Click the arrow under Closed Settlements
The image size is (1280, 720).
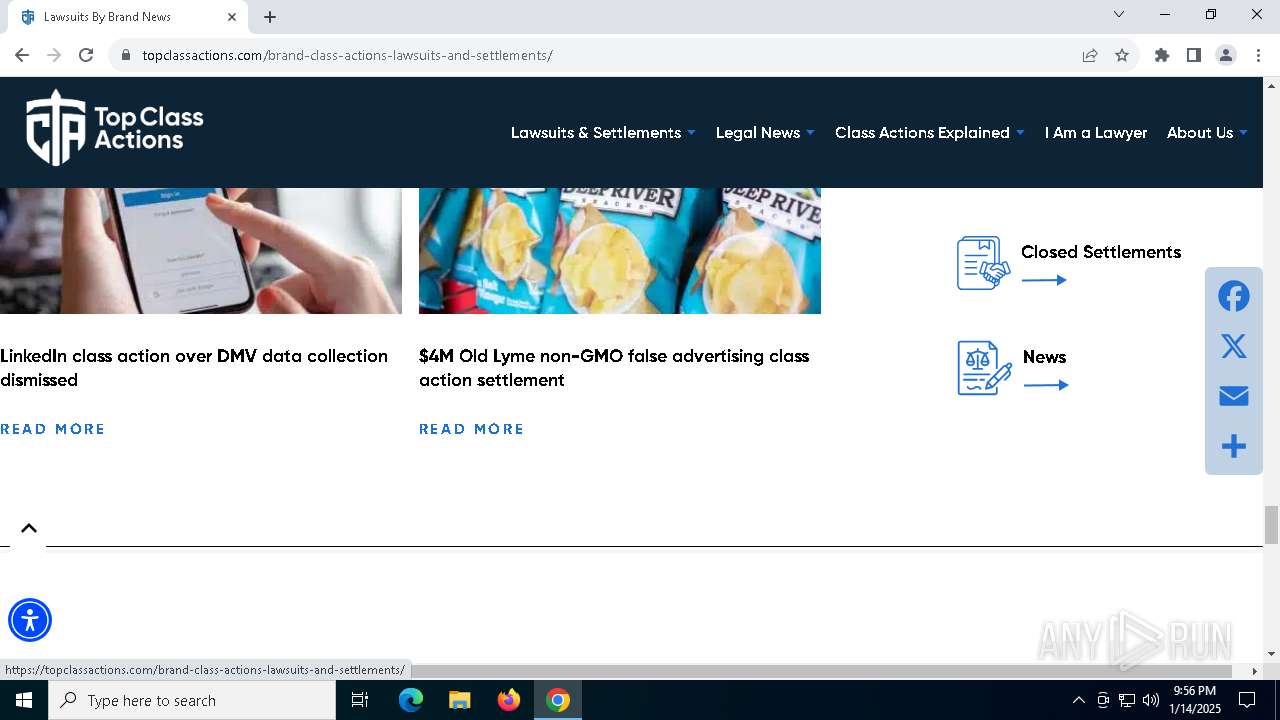[x=1044, y=280]
